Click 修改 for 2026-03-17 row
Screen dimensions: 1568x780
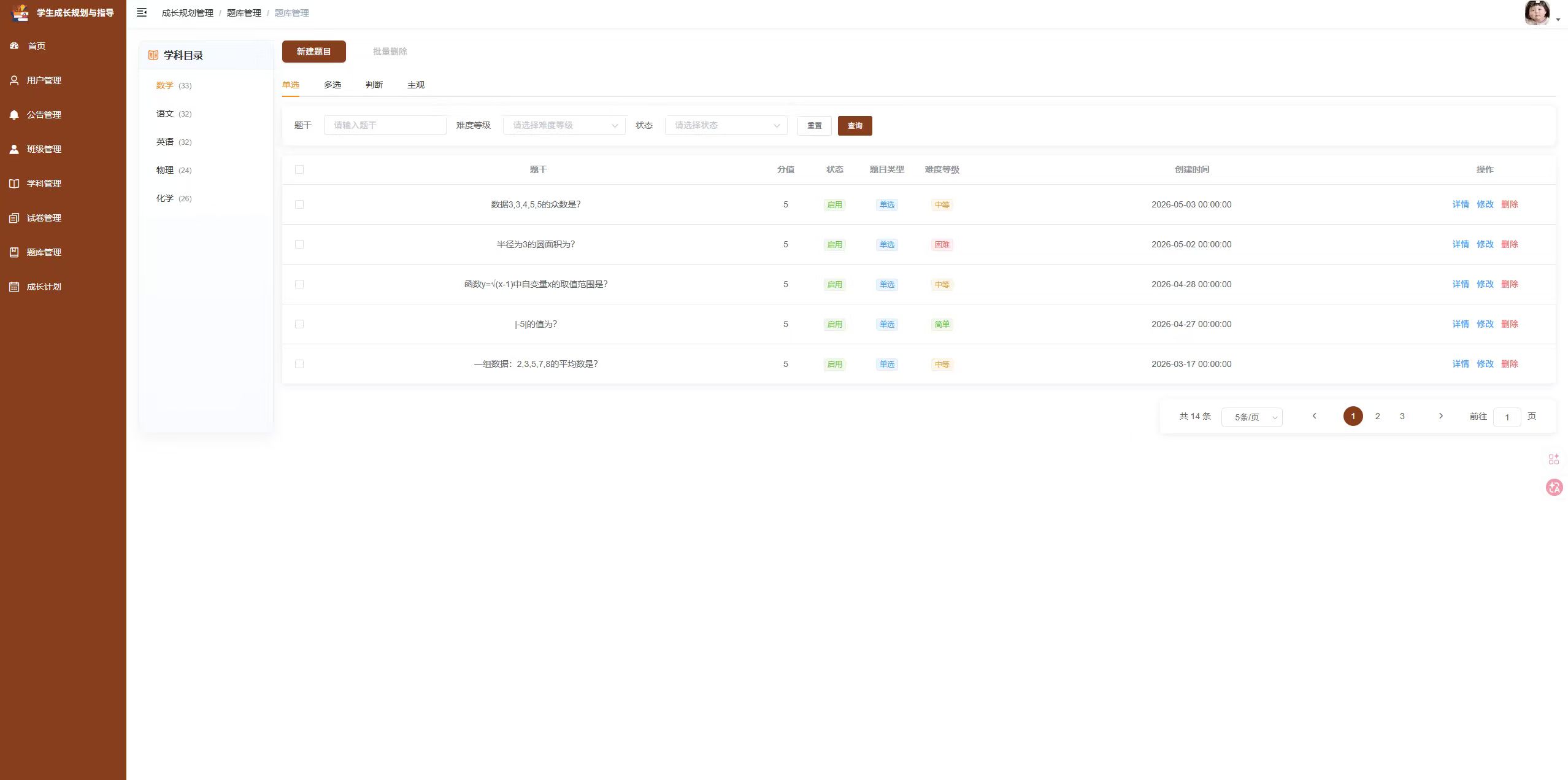coord(1485,364)
